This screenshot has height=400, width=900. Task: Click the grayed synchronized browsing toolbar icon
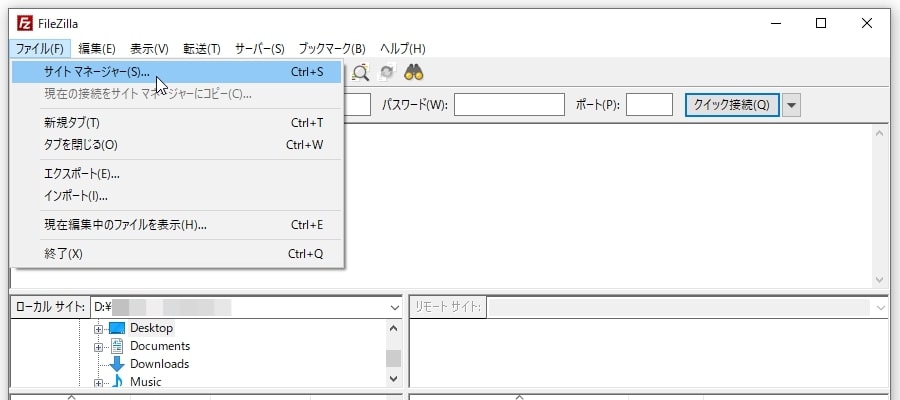point(387,72)
